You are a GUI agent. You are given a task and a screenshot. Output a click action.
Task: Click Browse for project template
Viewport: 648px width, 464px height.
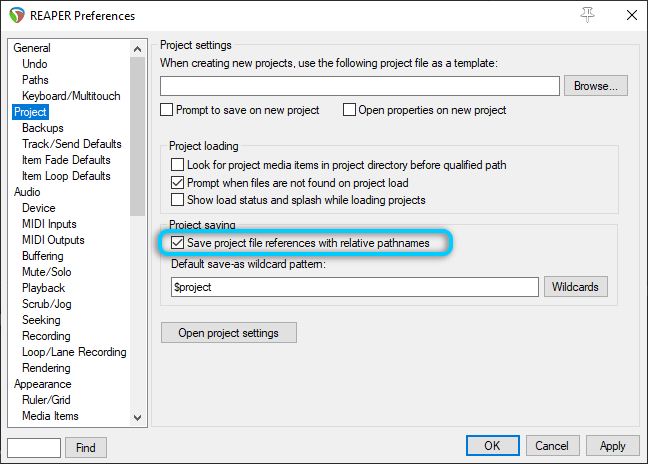click(596, 86)
